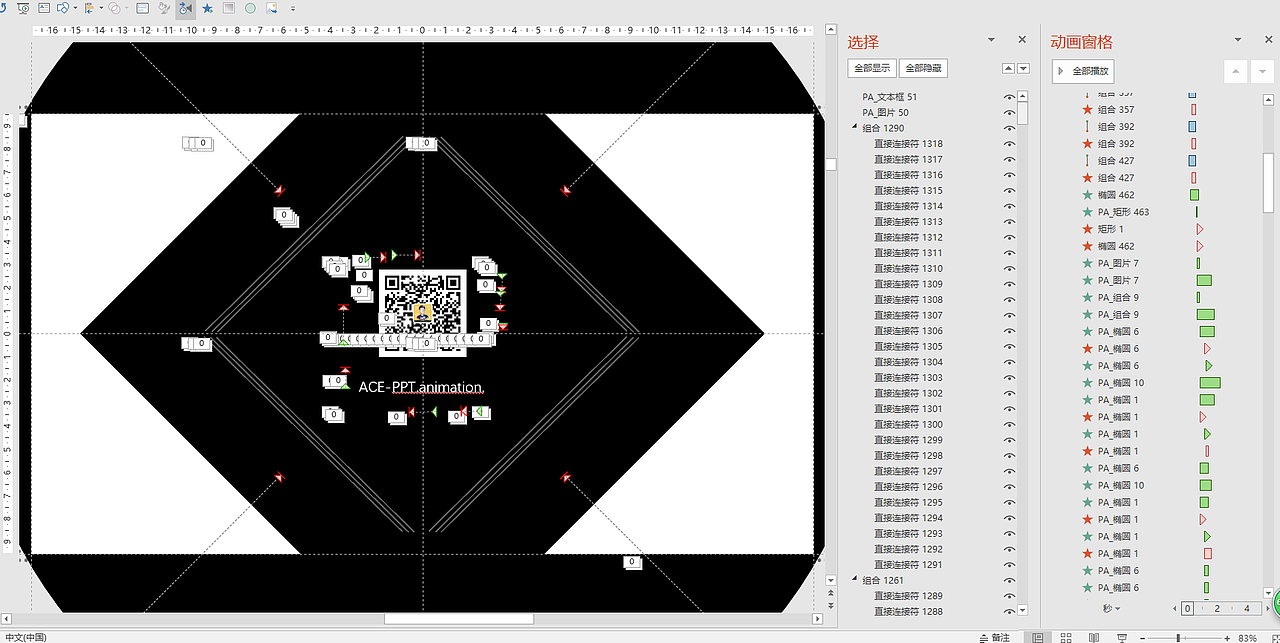This screenshot has height=643, width=1280.
Task: Click timeline scroll left arrow
Action: coord(1175,608)
